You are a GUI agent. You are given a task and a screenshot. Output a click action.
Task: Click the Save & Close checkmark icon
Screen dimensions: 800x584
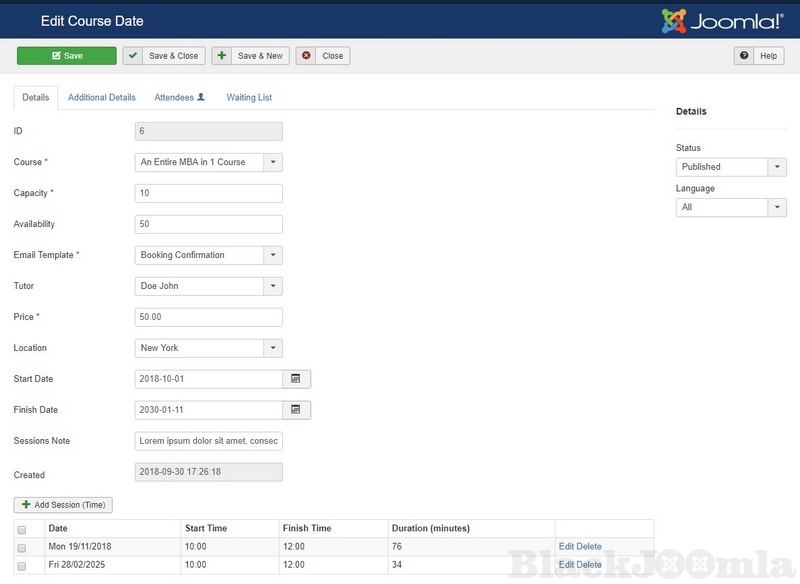coord(132,56)
